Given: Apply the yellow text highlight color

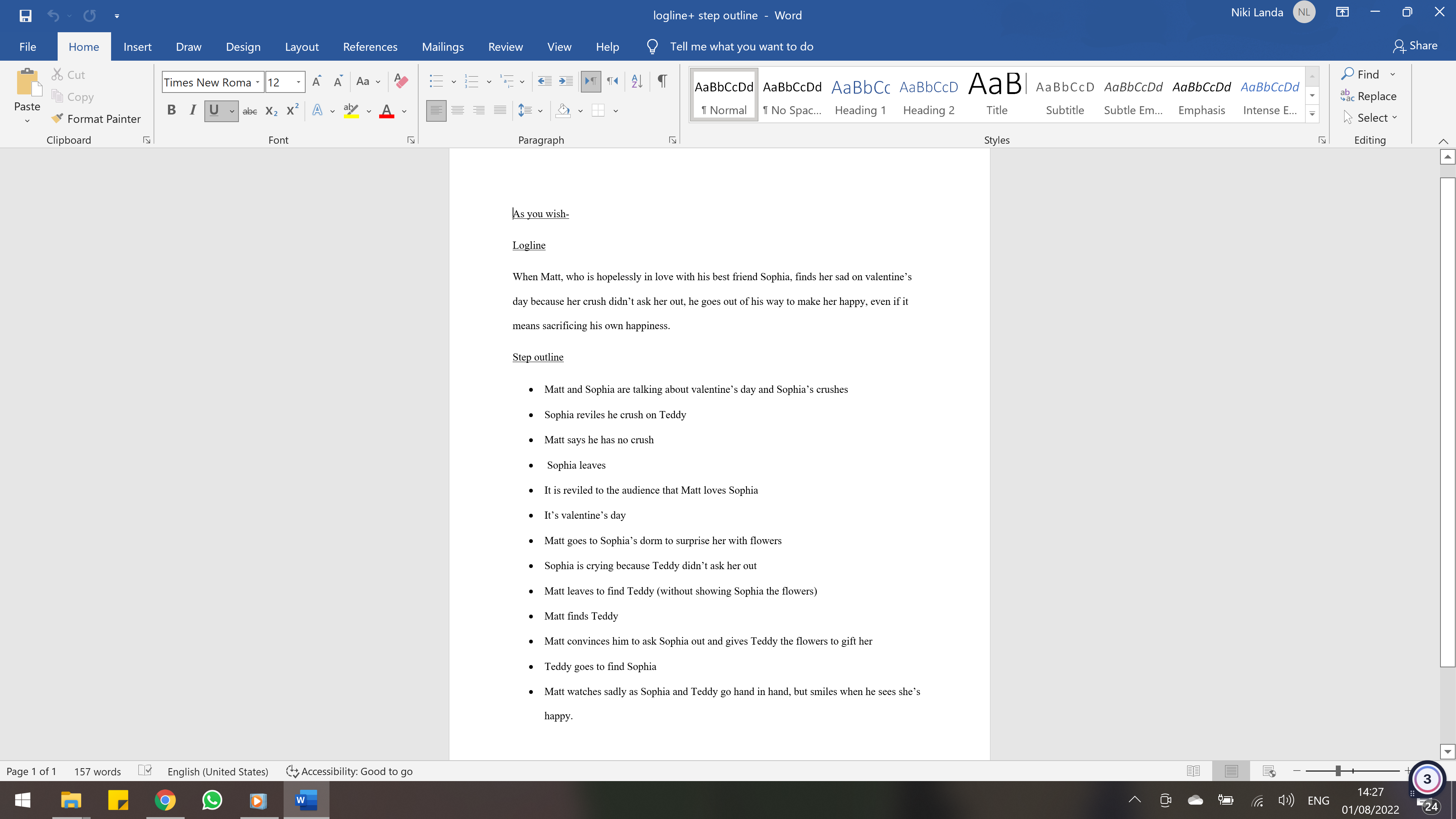Looking at the screenshot, I should coord(351,111).
